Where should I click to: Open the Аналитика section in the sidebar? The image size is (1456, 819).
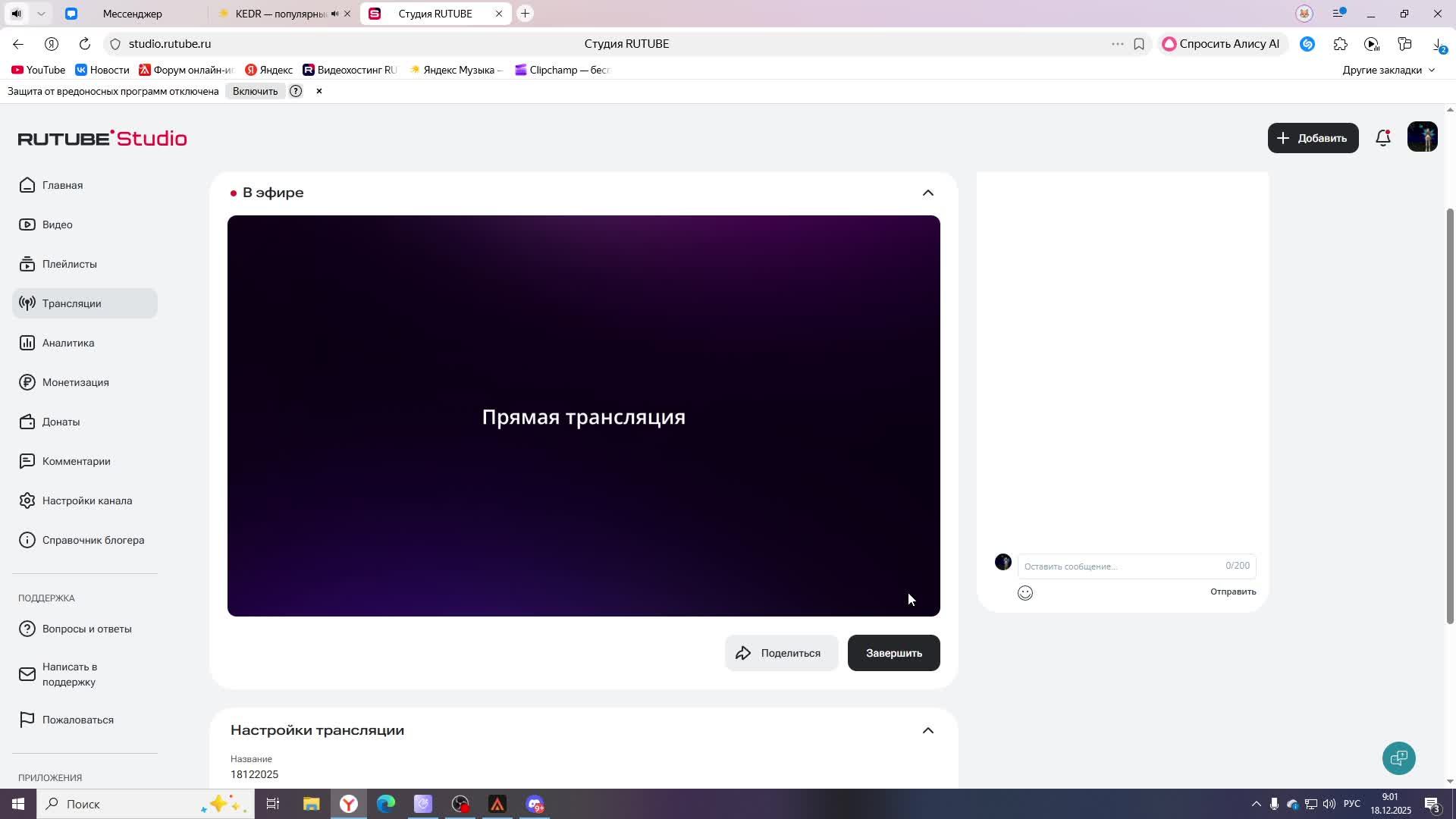(x=27, y=343)
